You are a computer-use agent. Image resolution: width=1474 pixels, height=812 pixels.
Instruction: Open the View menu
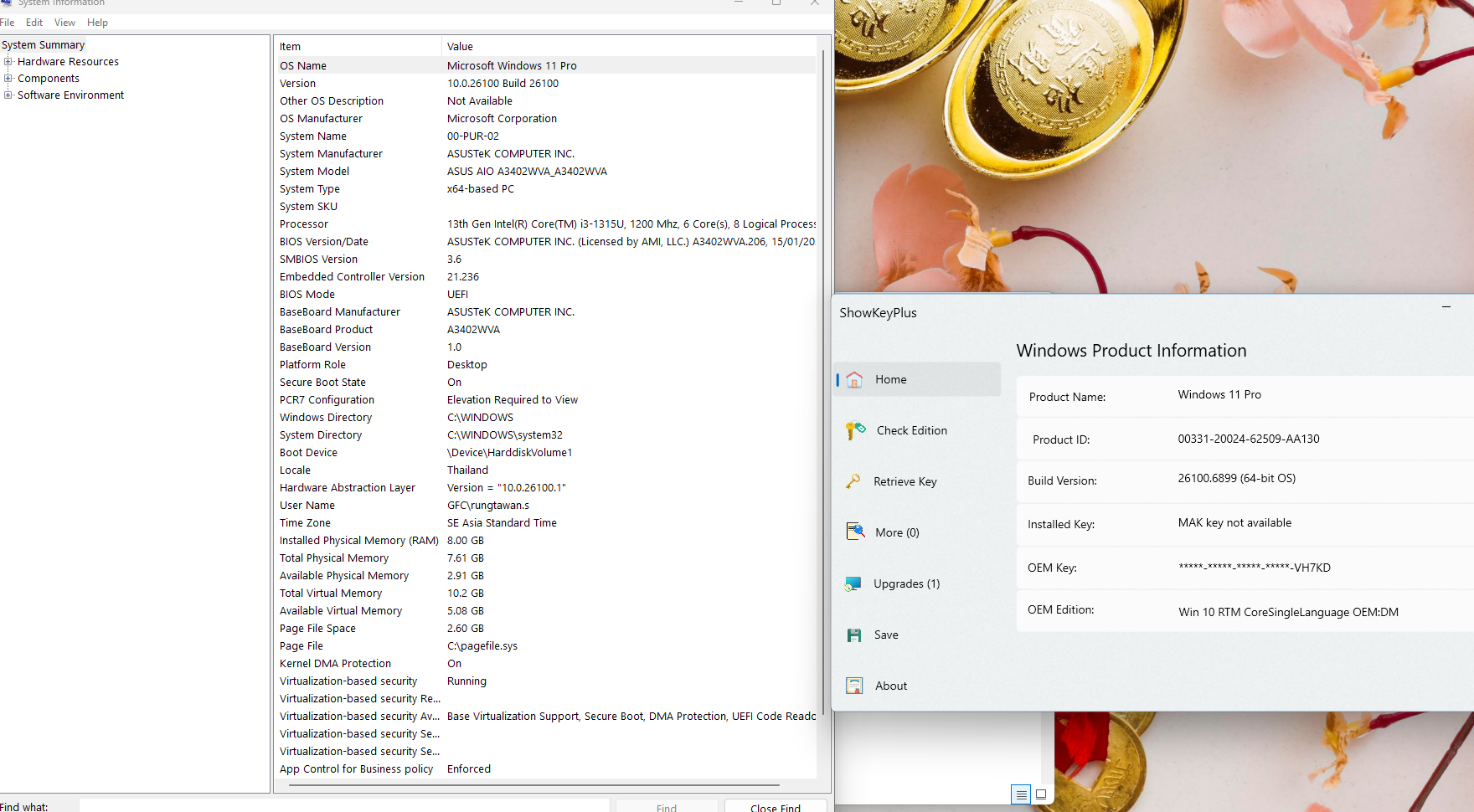point(64,23)
